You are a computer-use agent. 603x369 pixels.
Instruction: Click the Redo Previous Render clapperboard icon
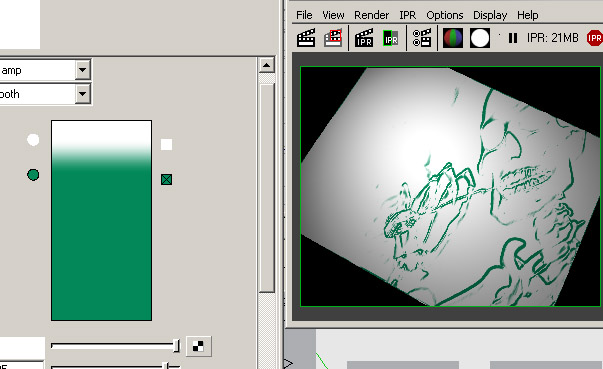(x=306, y=38)
